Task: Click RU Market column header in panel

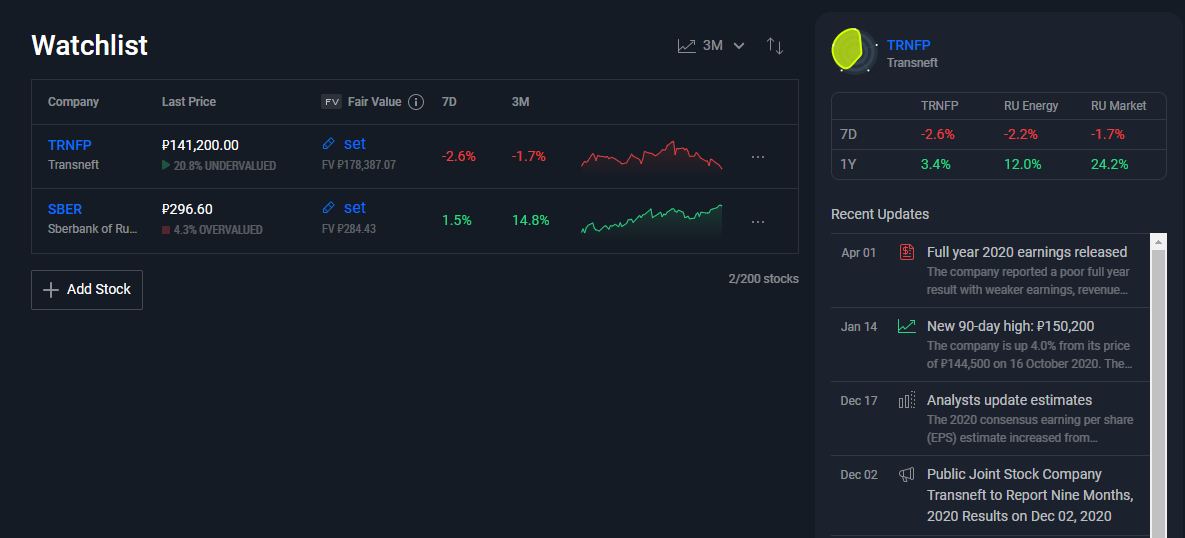Action: tap(1118, 106)
